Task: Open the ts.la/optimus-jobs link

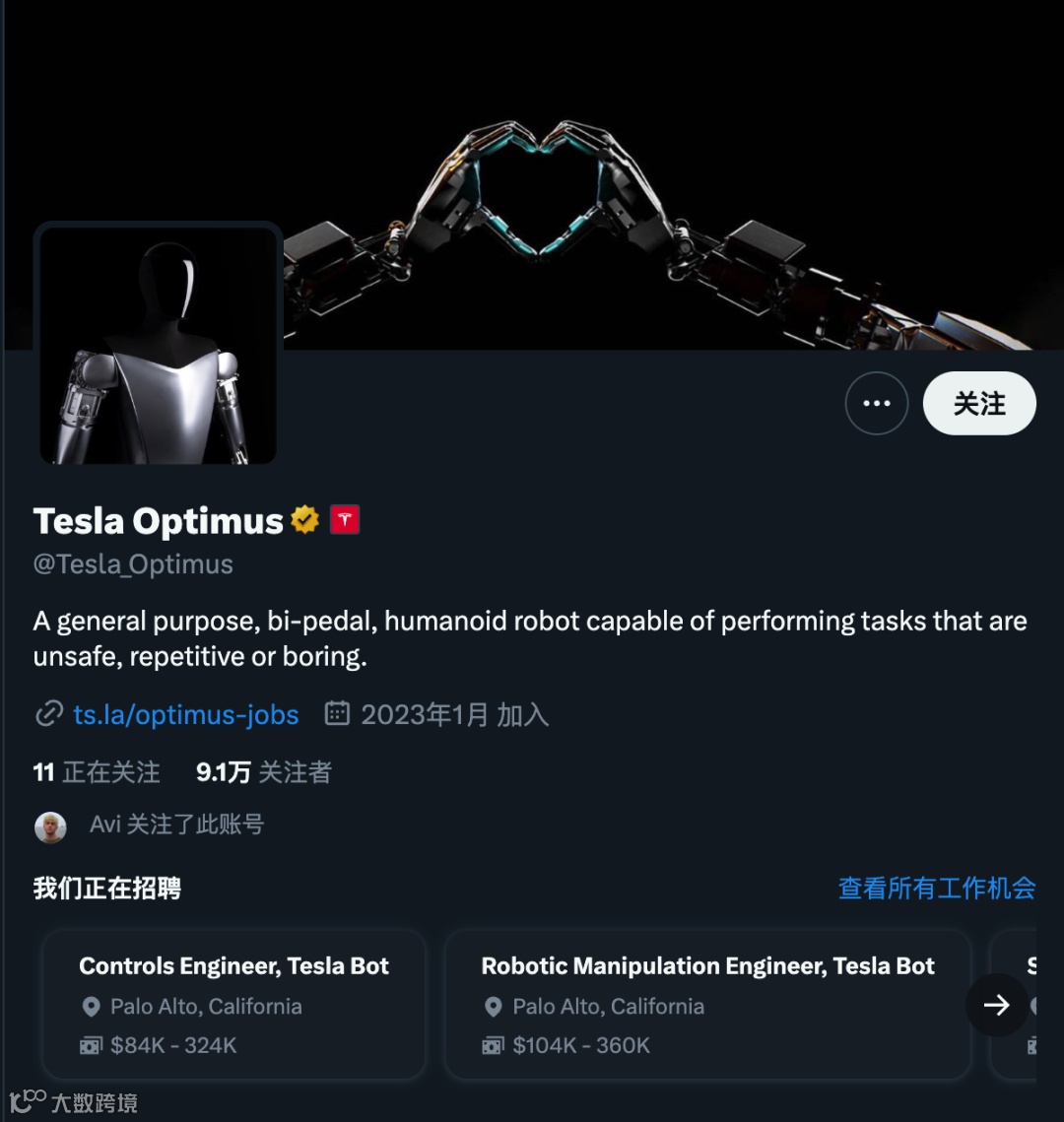Action: [186, 714]
